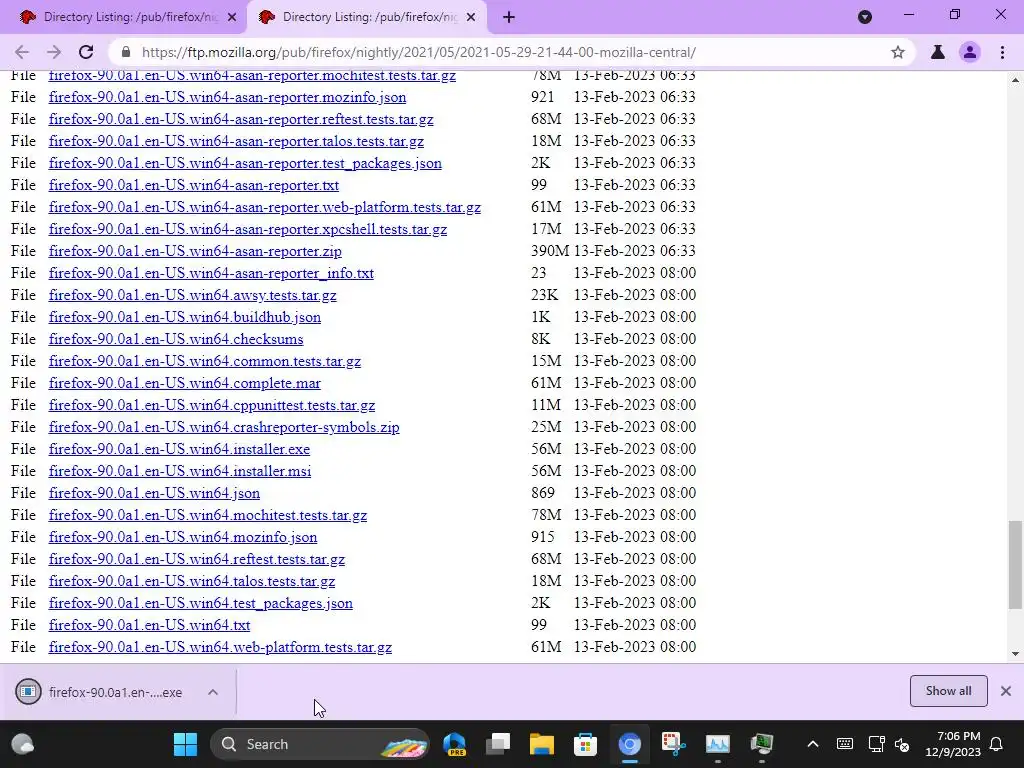Open win64.buildhub.json link
This screenshot has width=1024, height=768.
point(185,317)
